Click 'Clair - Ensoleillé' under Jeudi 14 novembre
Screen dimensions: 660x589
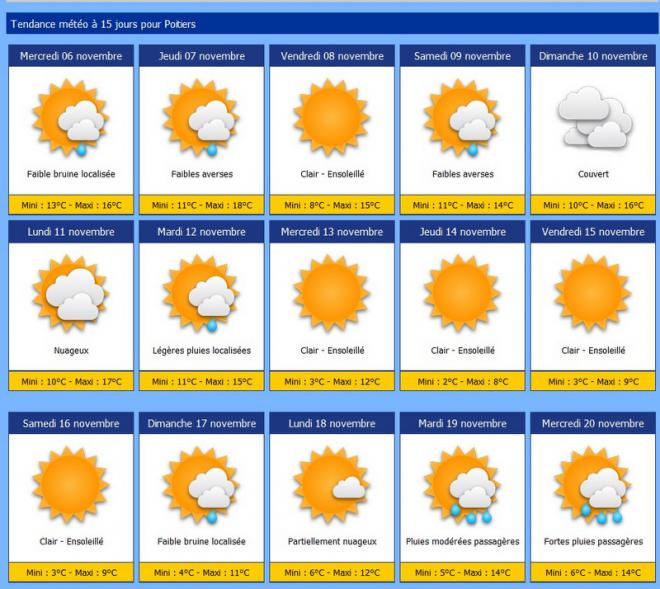[x=463, y=350]
